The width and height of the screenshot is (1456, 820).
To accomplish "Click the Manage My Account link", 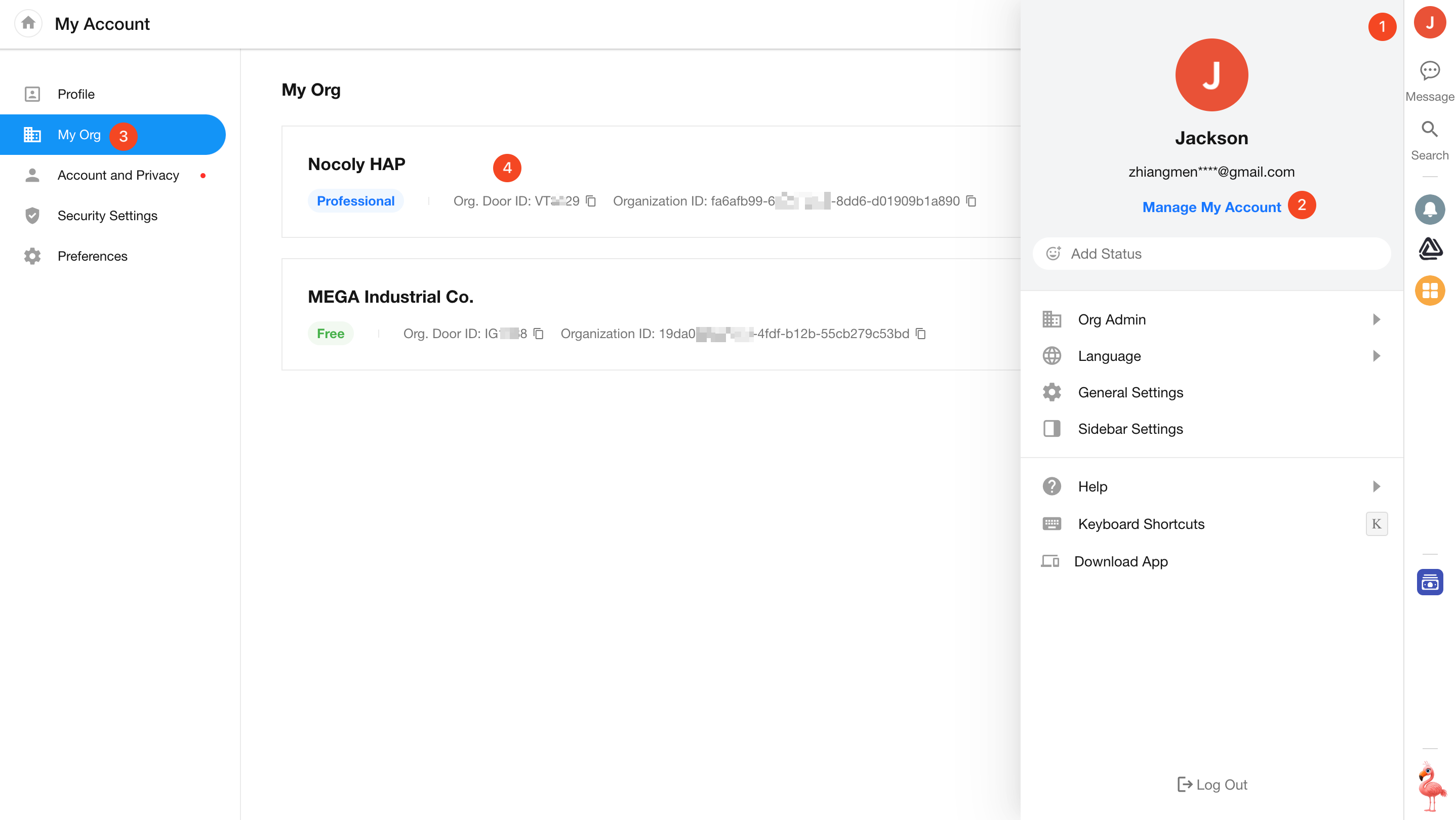I will point(1211,208).
